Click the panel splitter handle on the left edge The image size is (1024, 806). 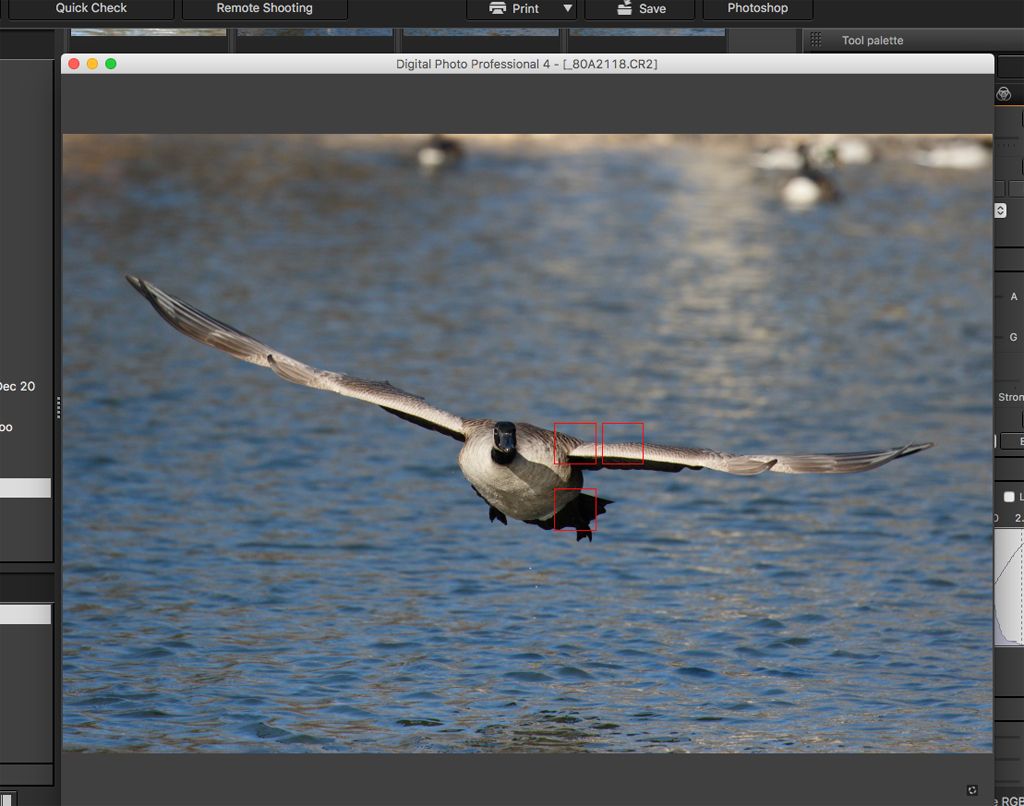pyautogui.click(x=58, y=407)
